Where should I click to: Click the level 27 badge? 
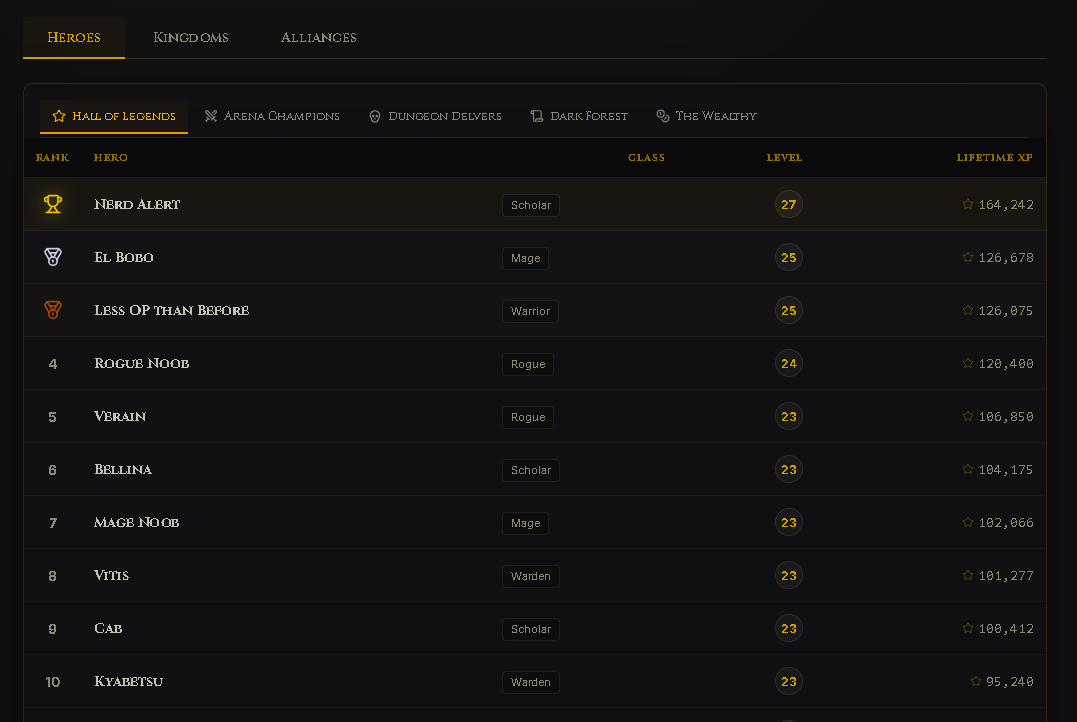[x=789, y=204]
